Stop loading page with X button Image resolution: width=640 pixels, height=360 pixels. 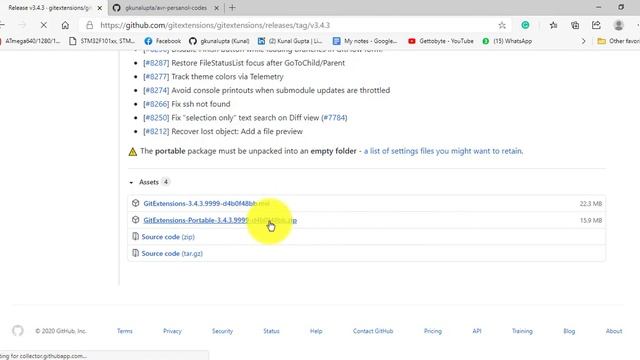tap(44, 25)
